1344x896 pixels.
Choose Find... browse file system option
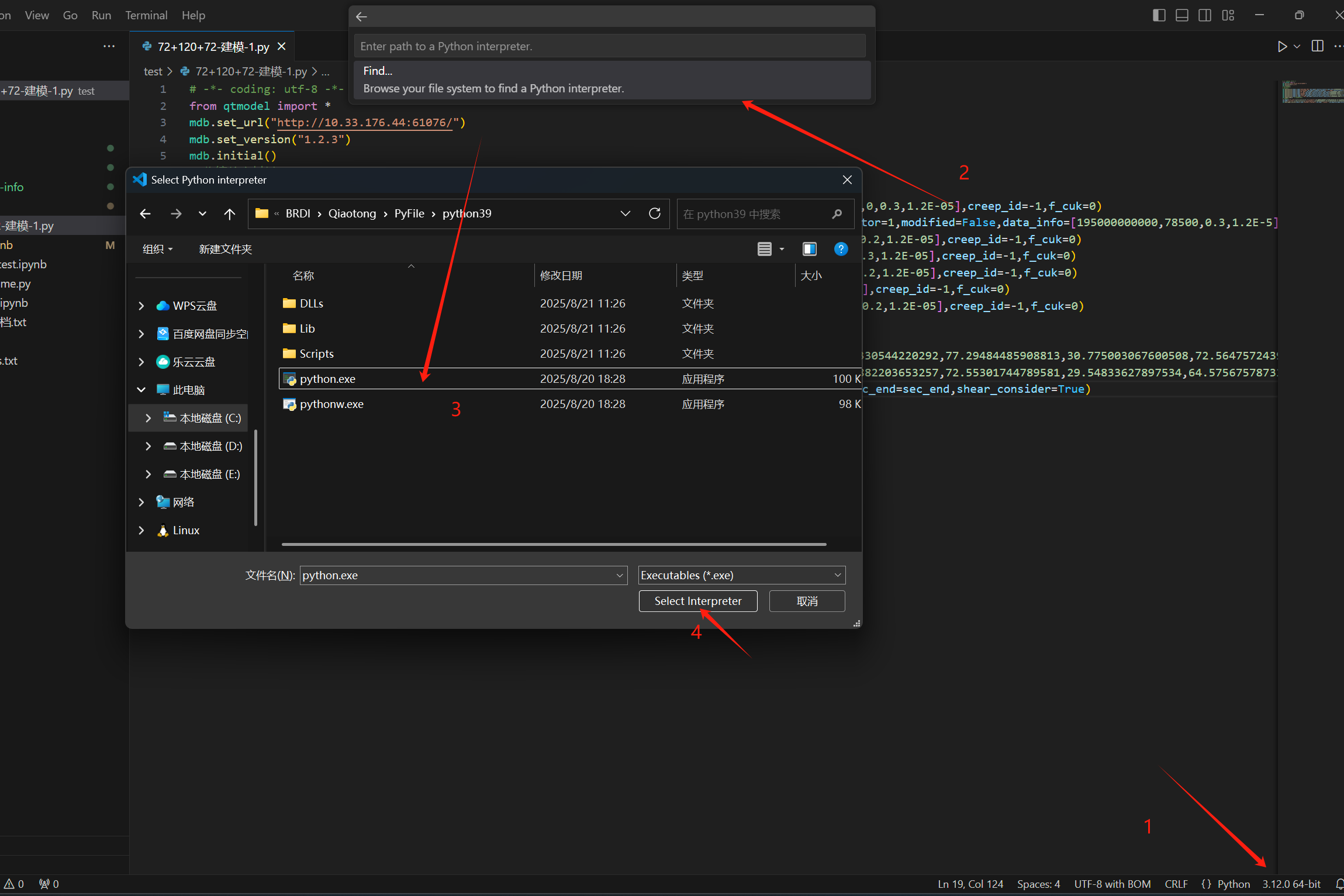612,79
